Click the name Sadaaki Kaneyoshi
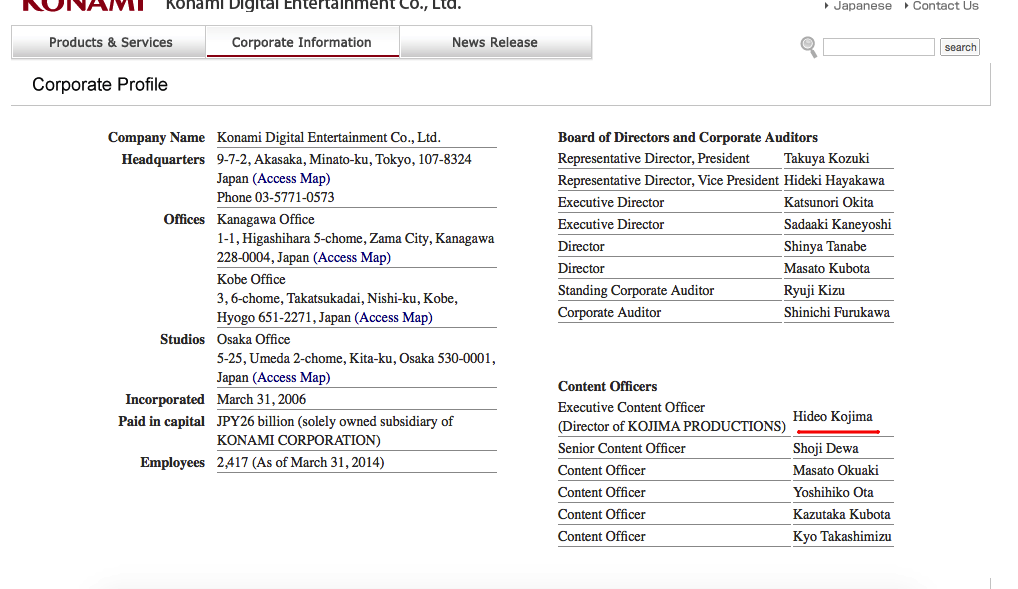This screenshot has width=1018, height=589. click(838, 225)
